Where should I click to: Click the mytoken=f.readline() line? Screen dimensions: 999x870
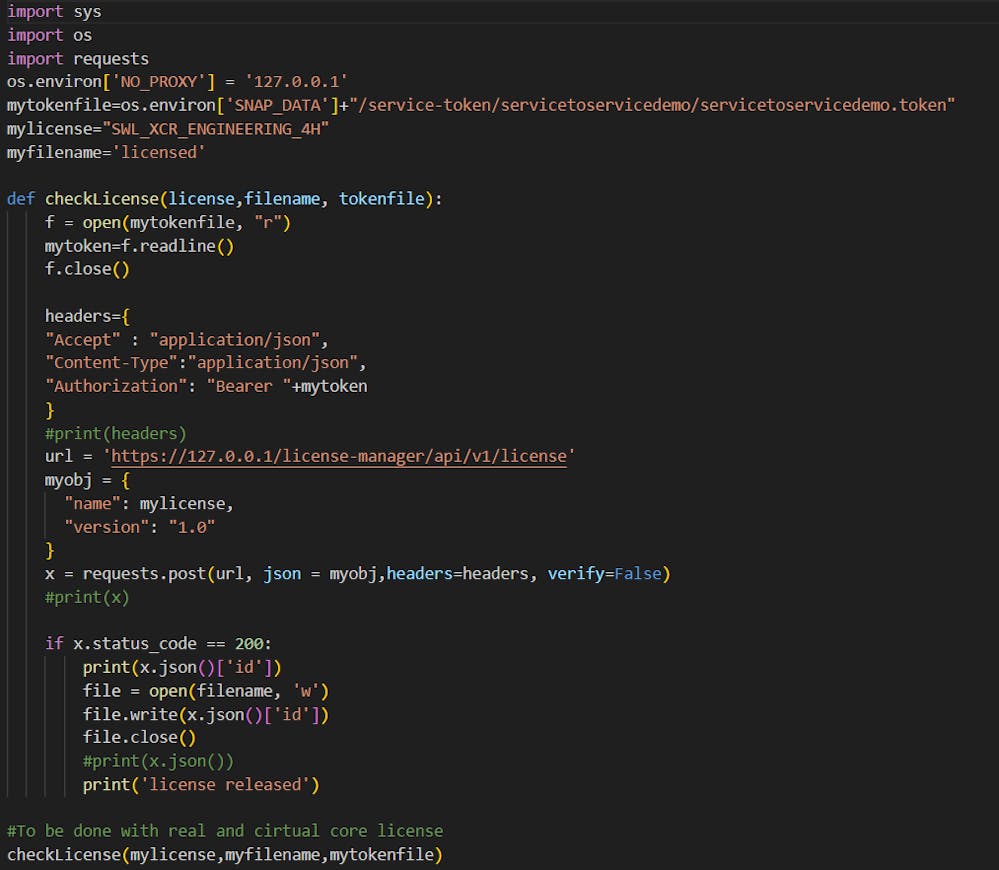click(x=140, y=246)
